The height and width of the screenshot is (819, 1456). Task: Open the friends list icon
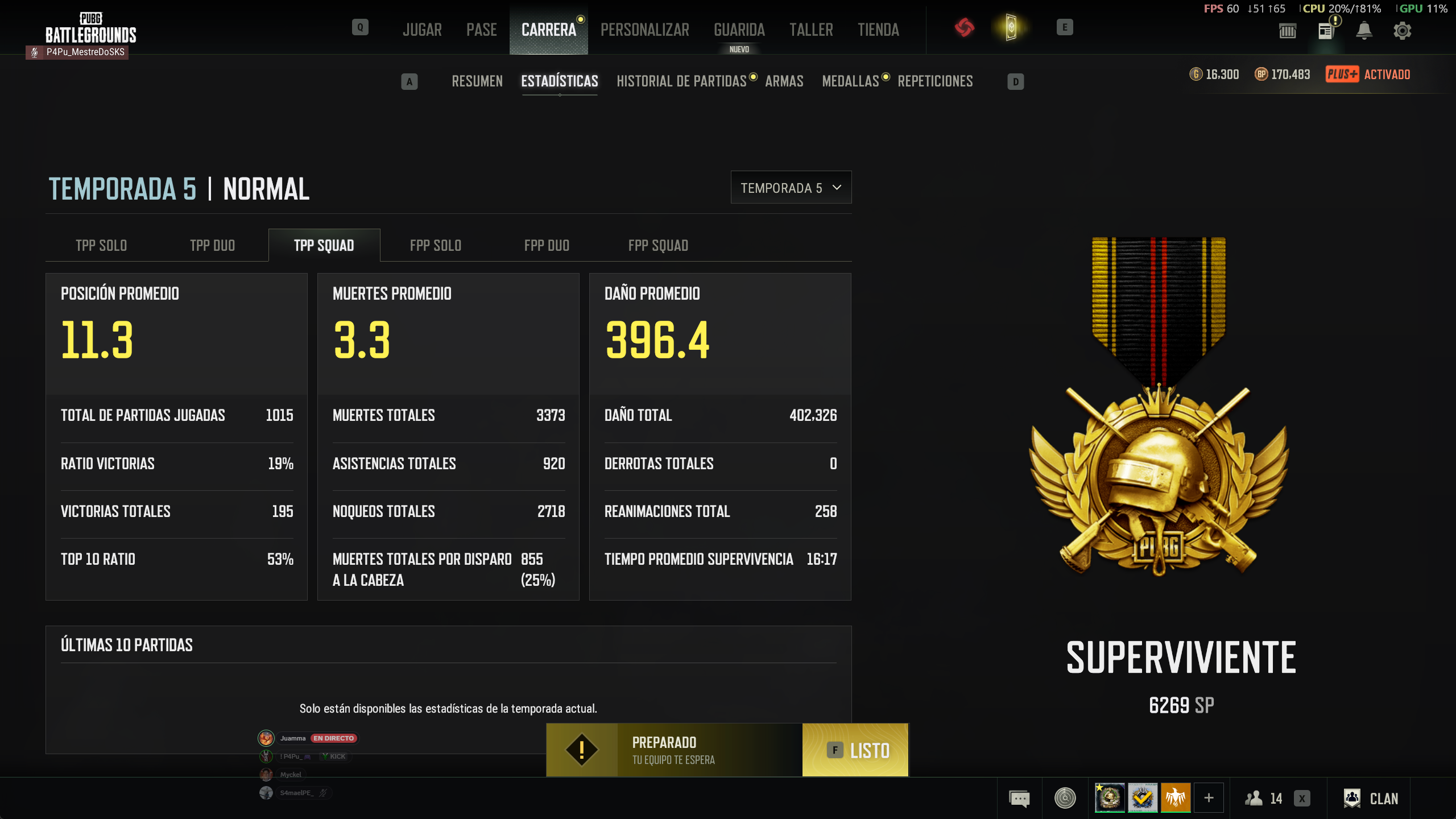(1254, 799)
